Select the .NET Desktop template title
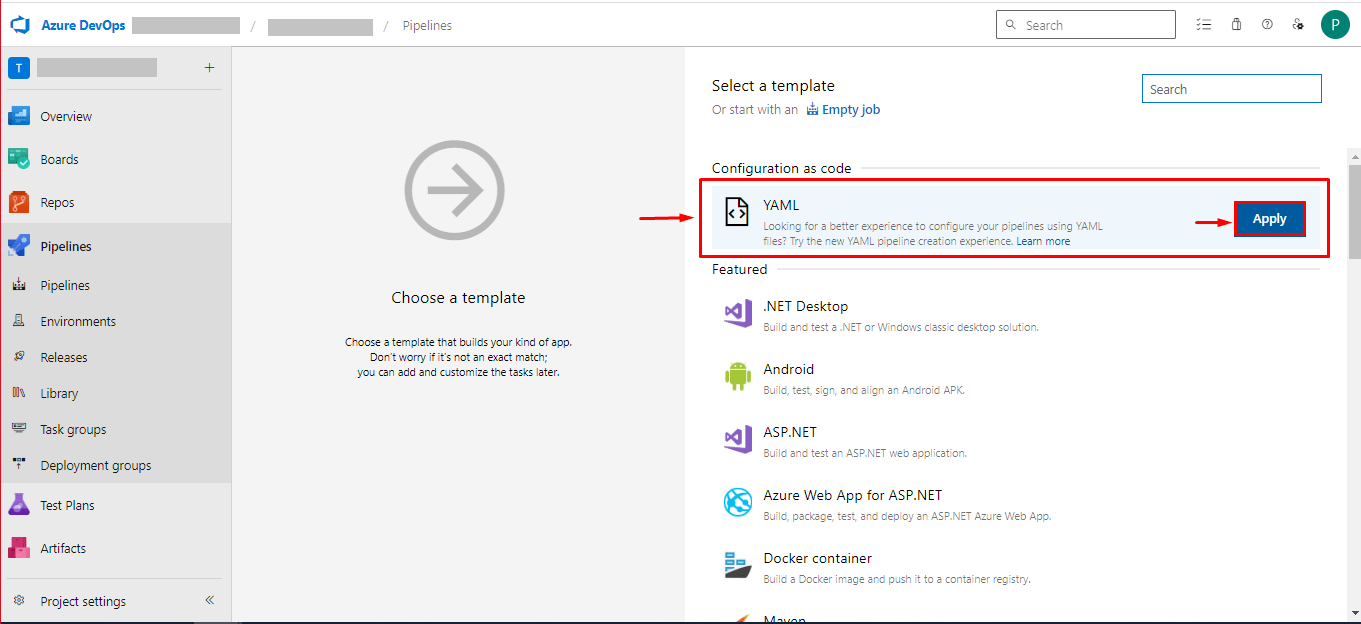This screenshot has width=1361, height=624. 805,306
